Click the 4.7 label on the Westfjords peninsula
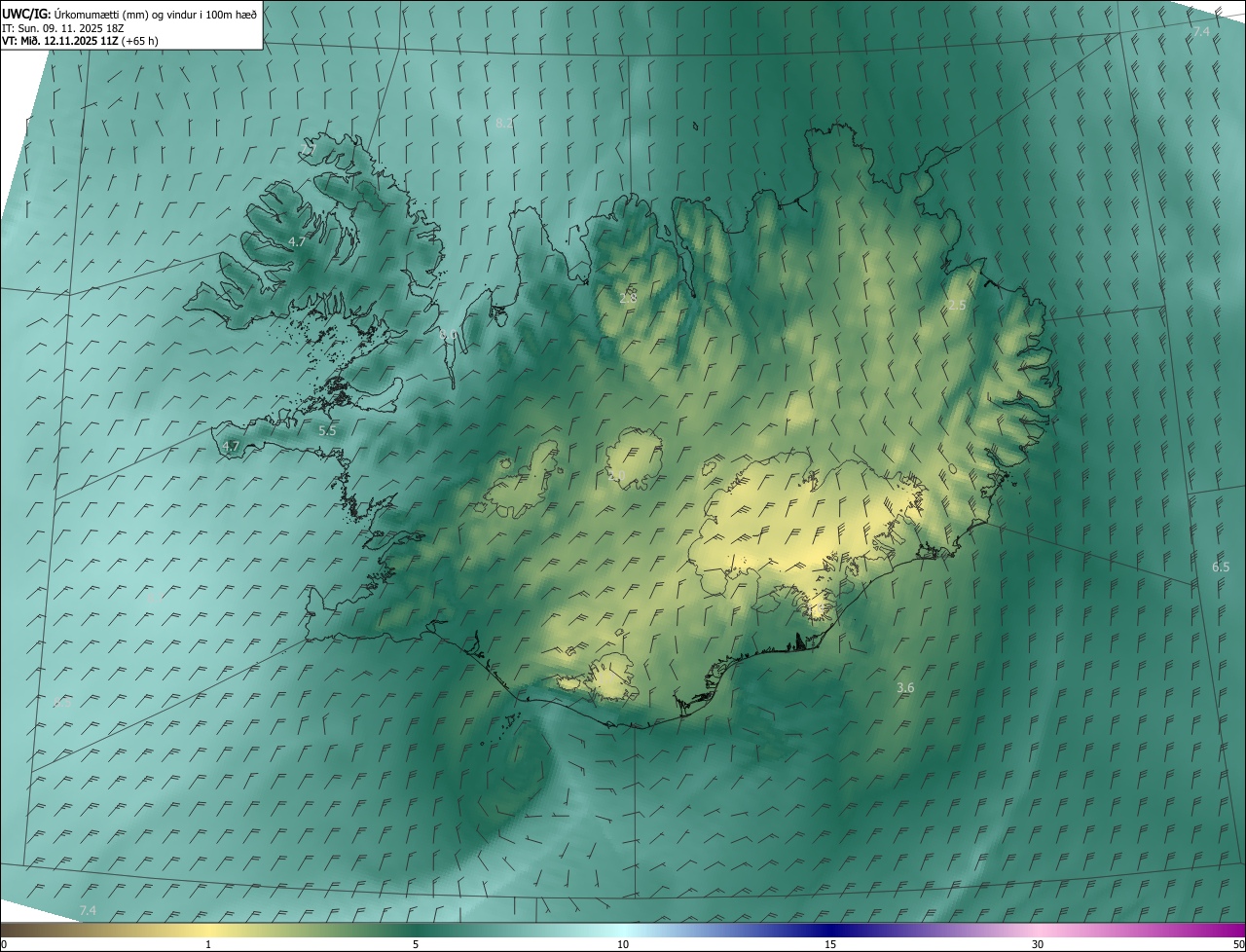1246x952 pixels. coord(297,241)
